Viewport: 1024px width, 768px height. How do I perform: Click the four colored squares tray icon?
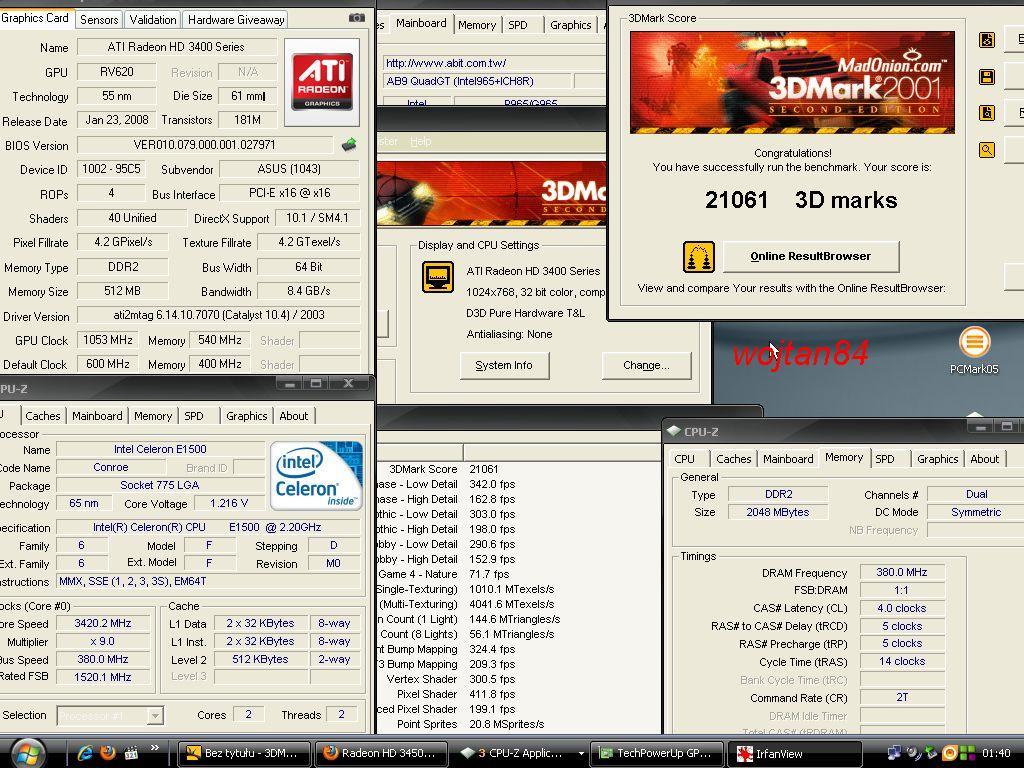click(x=968, y=753)
